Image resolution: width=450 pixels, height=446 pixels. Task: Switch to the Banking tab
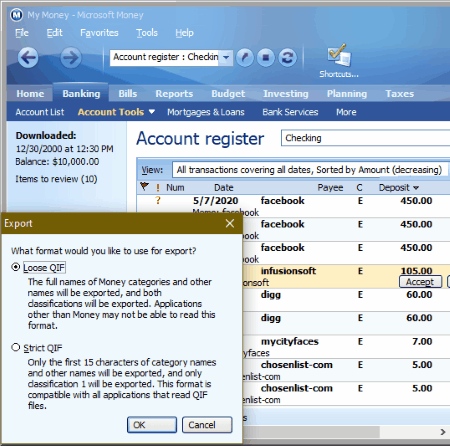tap(81, 93)
